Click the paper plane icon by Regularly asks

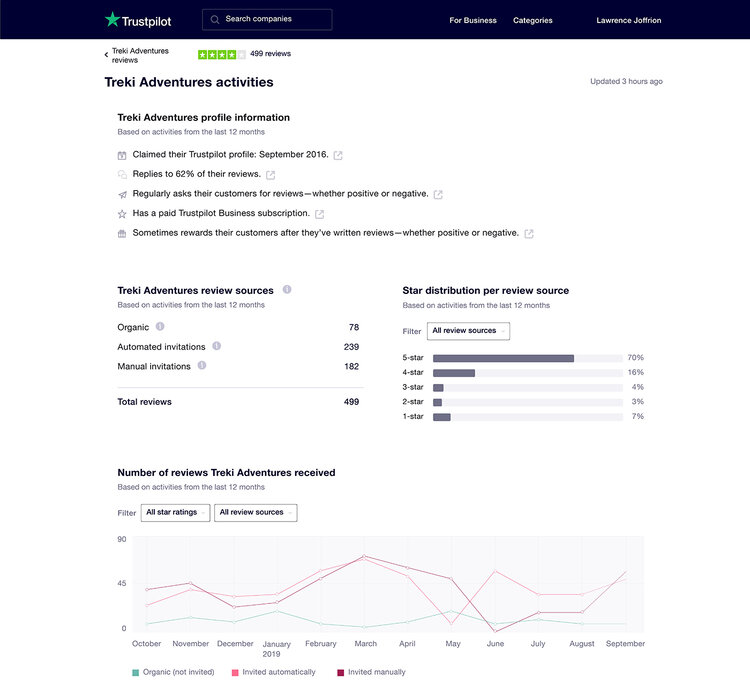click(122, 195)
